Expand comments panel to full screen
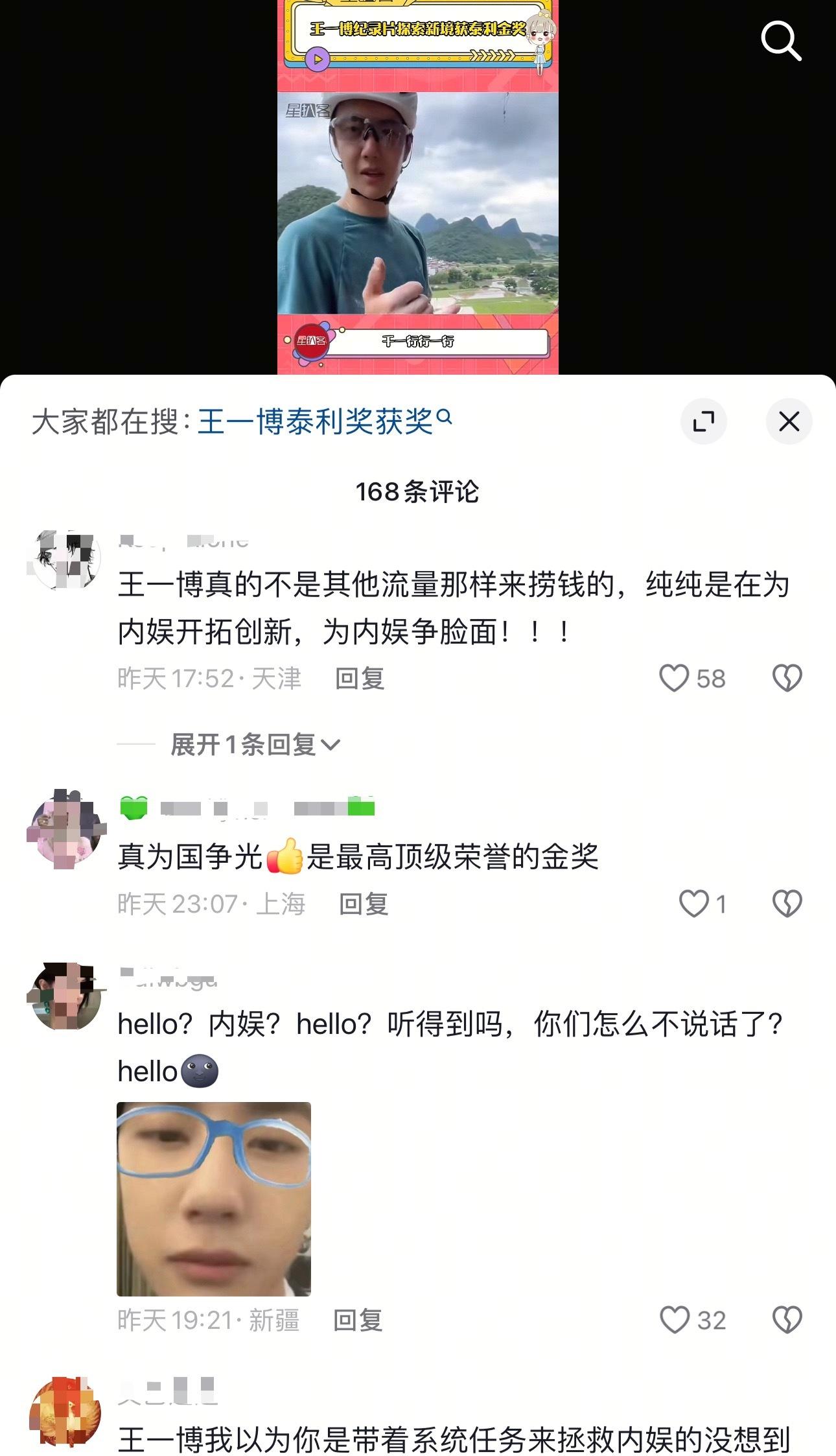836x1456 pixels. click(704, 421)
